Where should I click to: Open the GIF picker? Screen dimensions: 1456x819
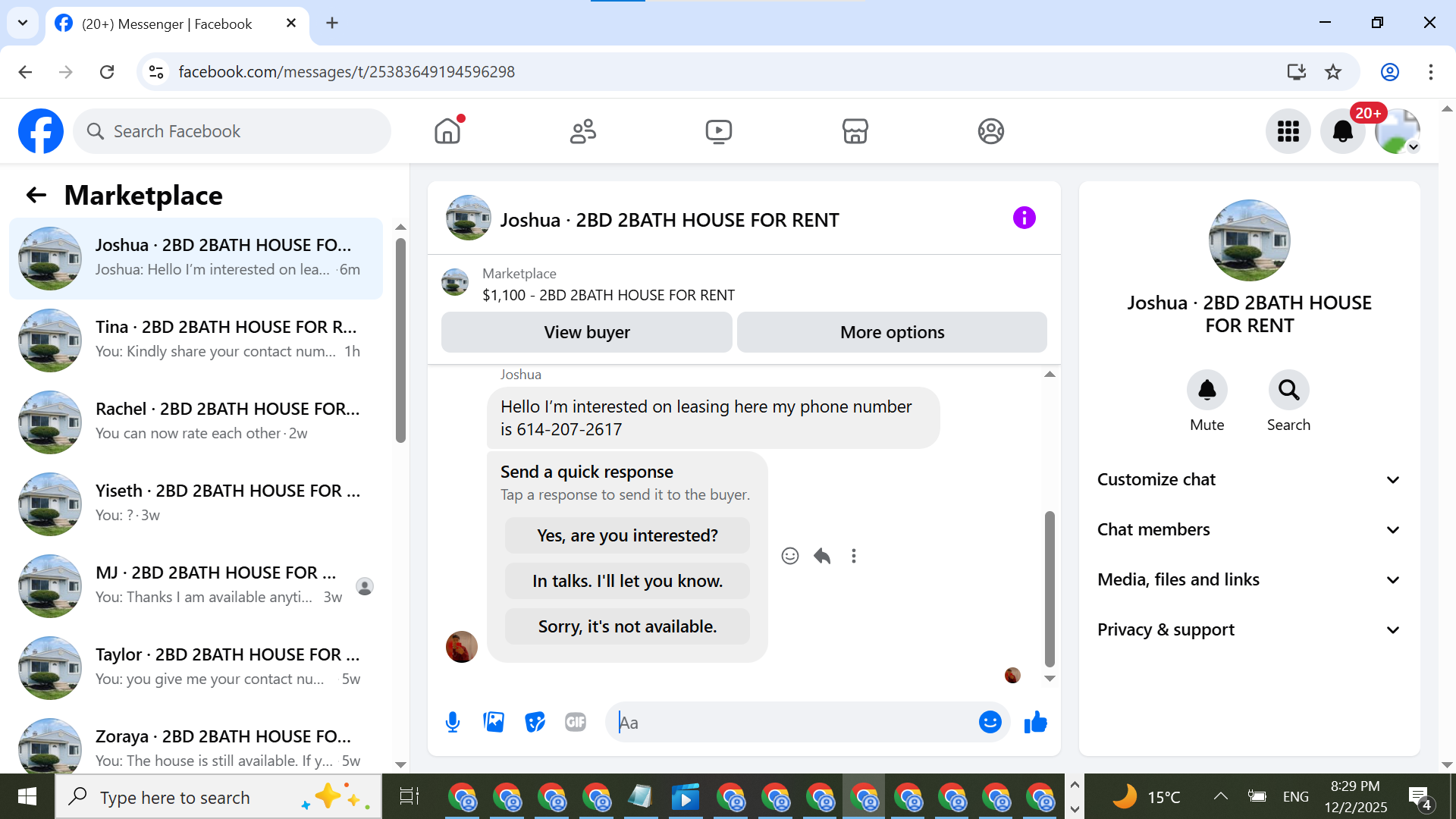[576, 722]
